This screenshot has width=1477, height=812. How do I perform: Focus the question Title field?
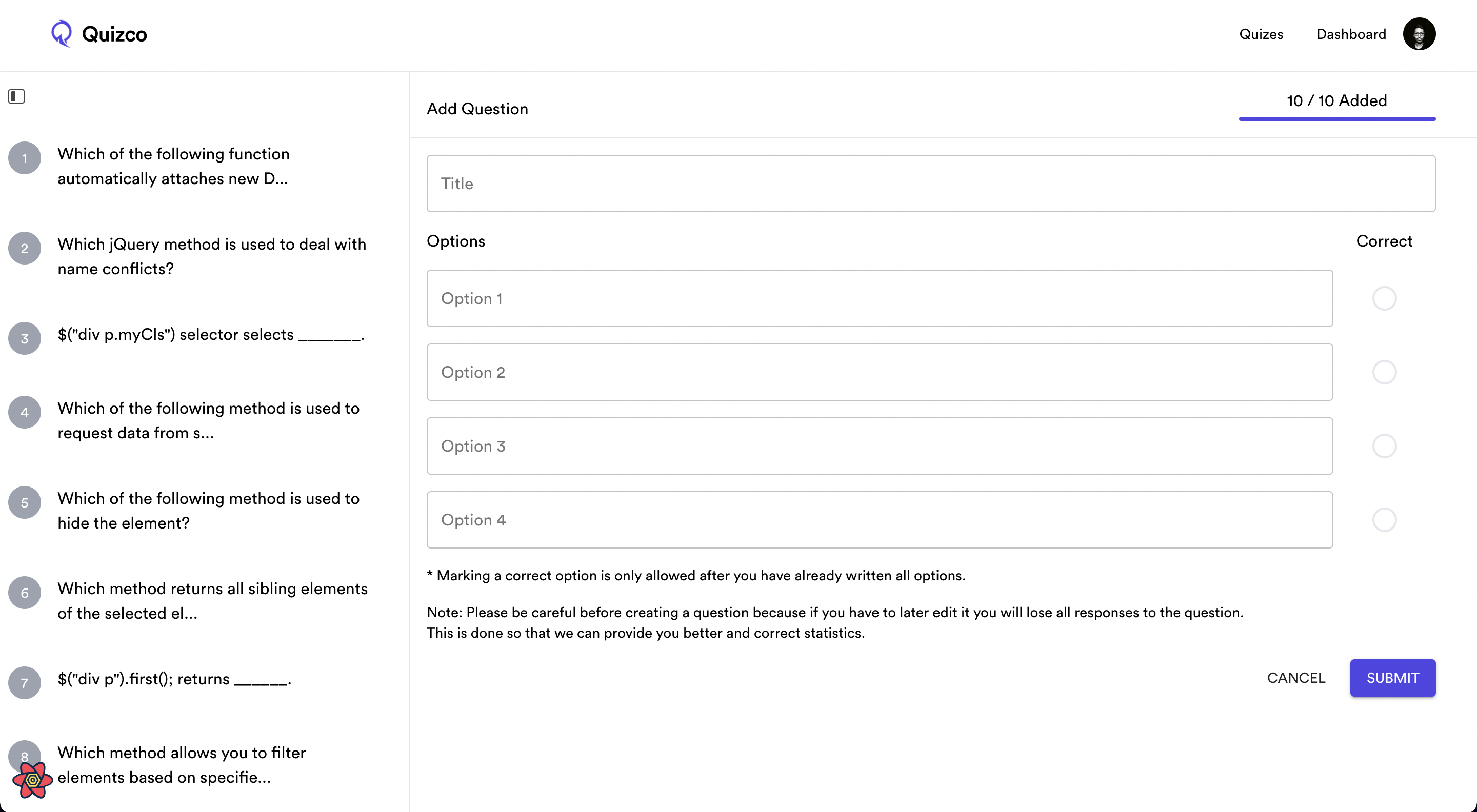[931, 184]
